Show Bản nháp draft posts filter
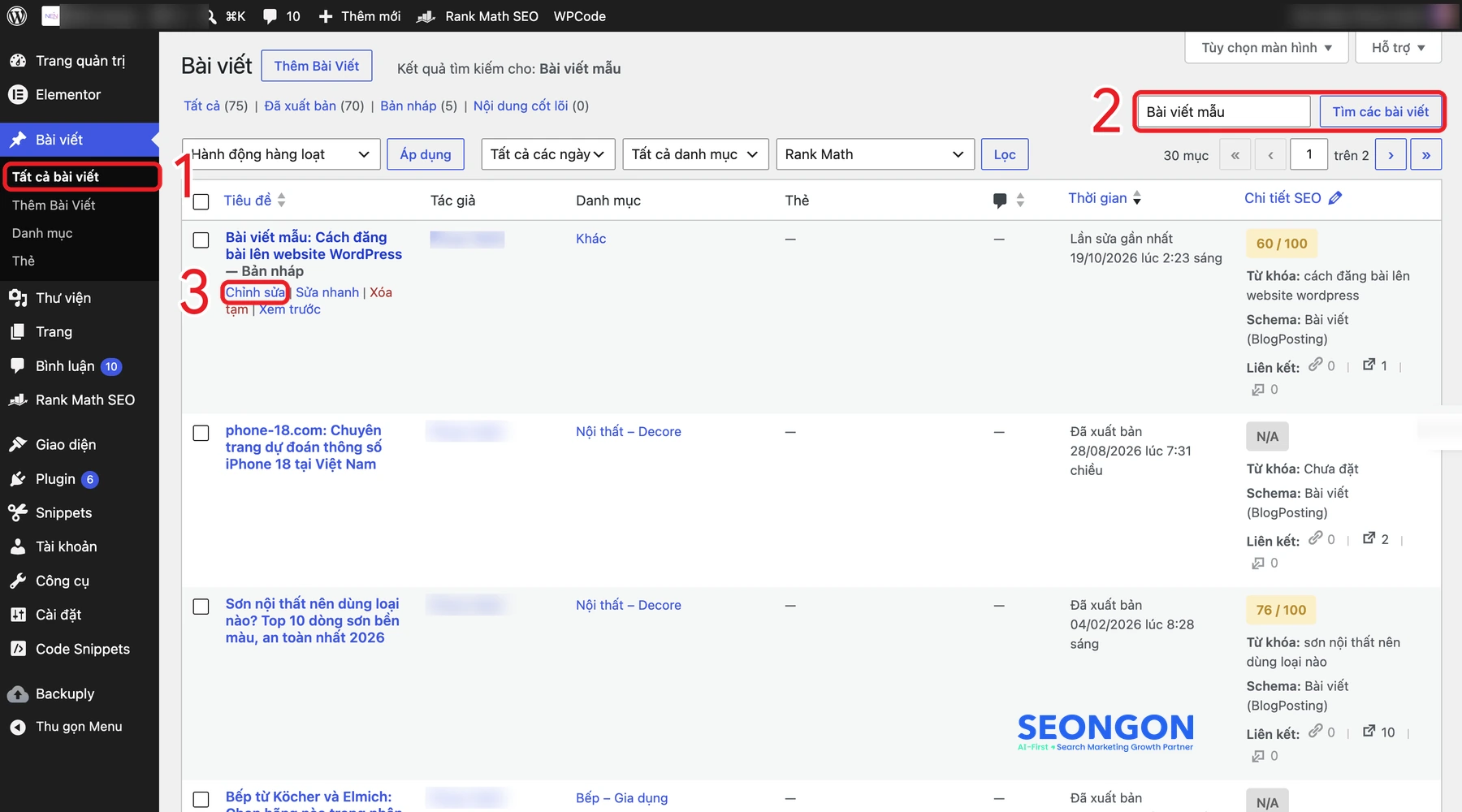 [409, 106]
